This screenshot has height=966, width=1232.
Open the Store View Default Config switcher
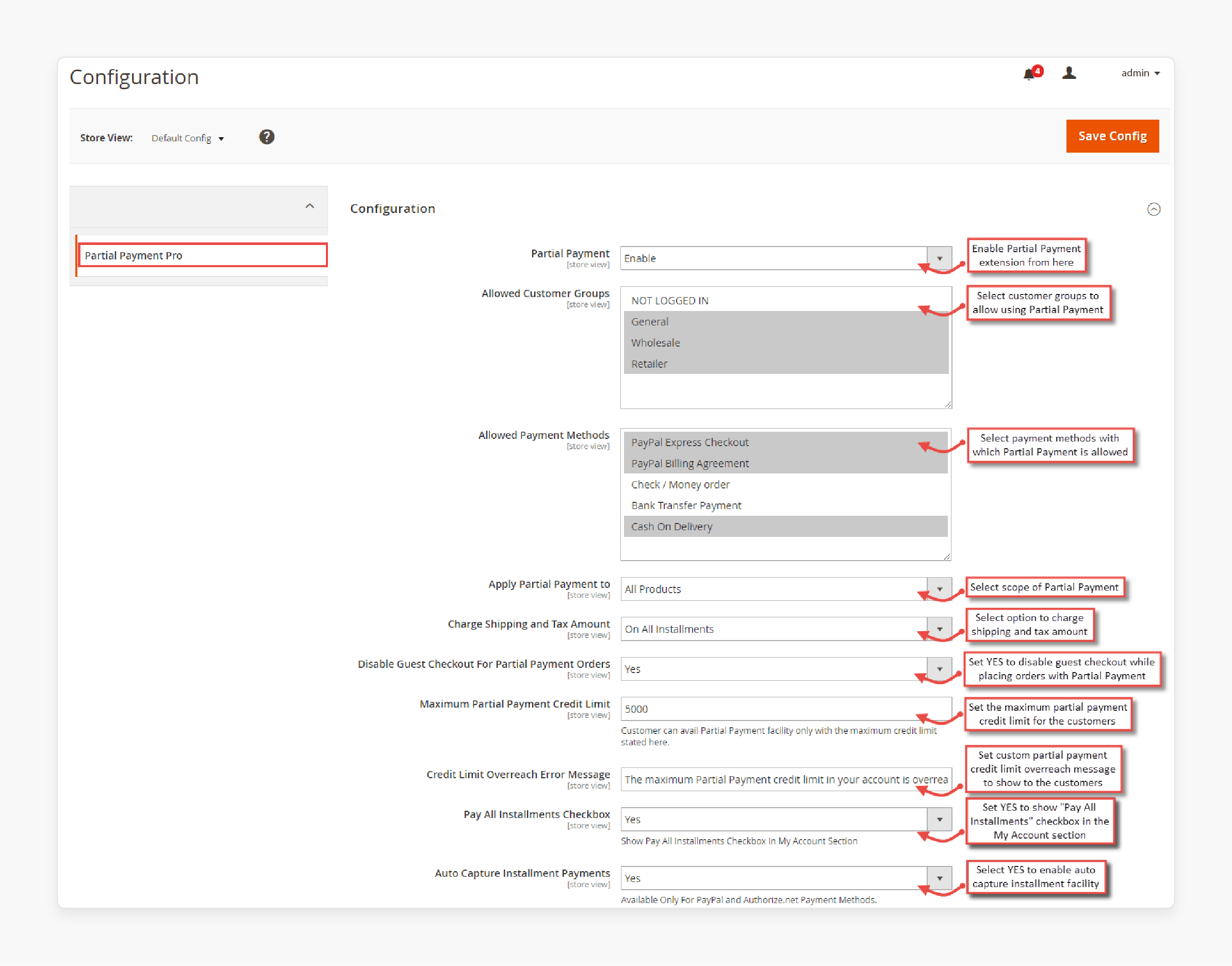coord(188,138)
